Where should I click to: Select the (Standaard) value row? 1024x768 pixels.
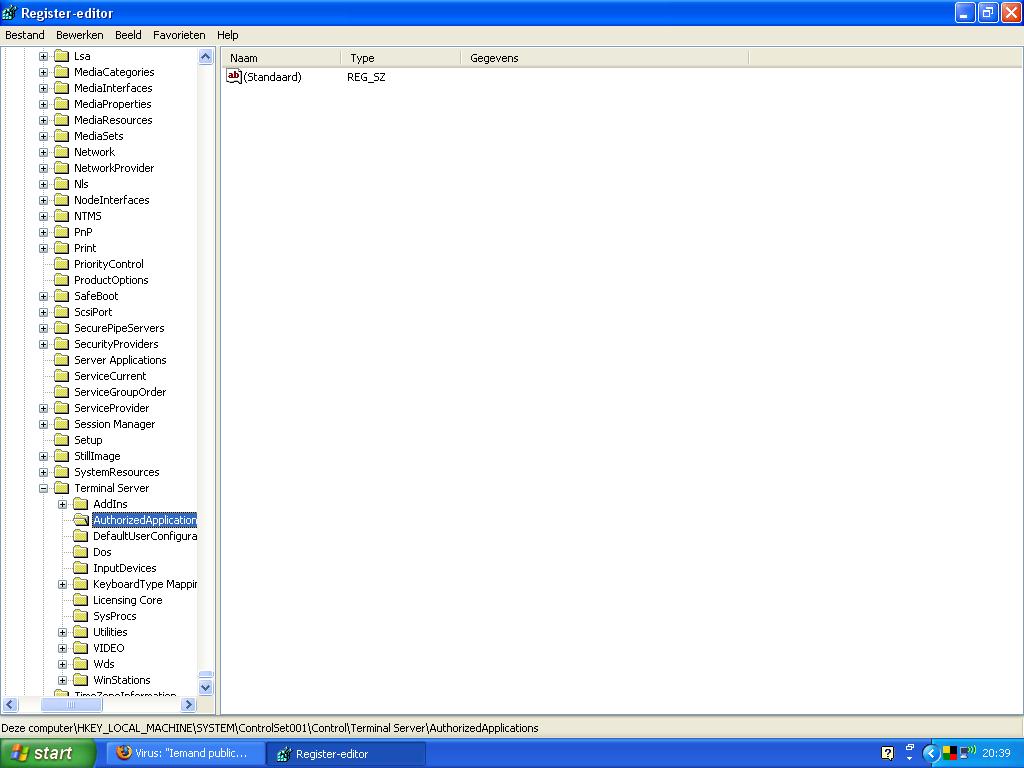(272, 77)
